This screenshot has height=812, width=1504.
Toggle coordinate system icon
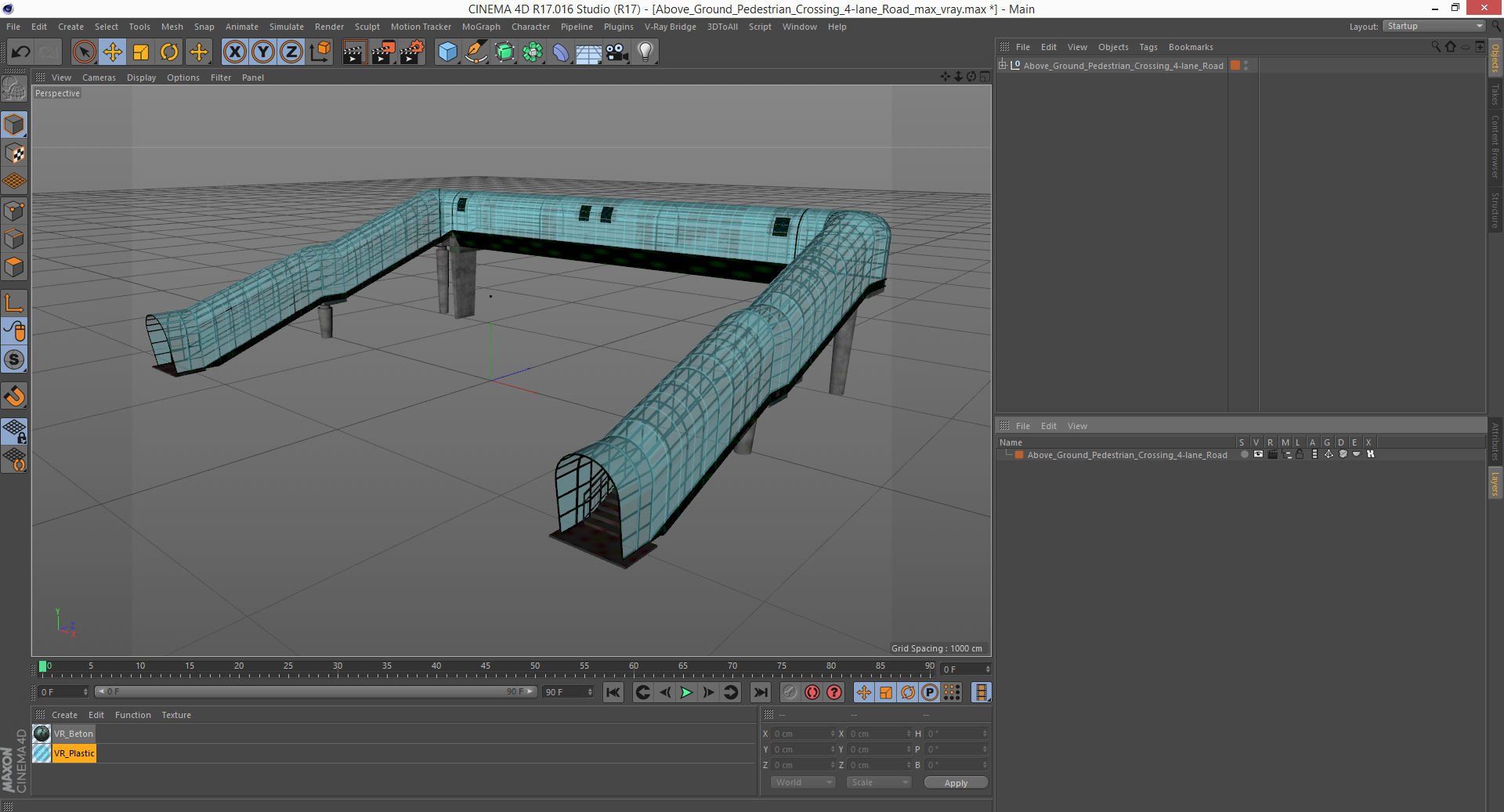point(320,52)
